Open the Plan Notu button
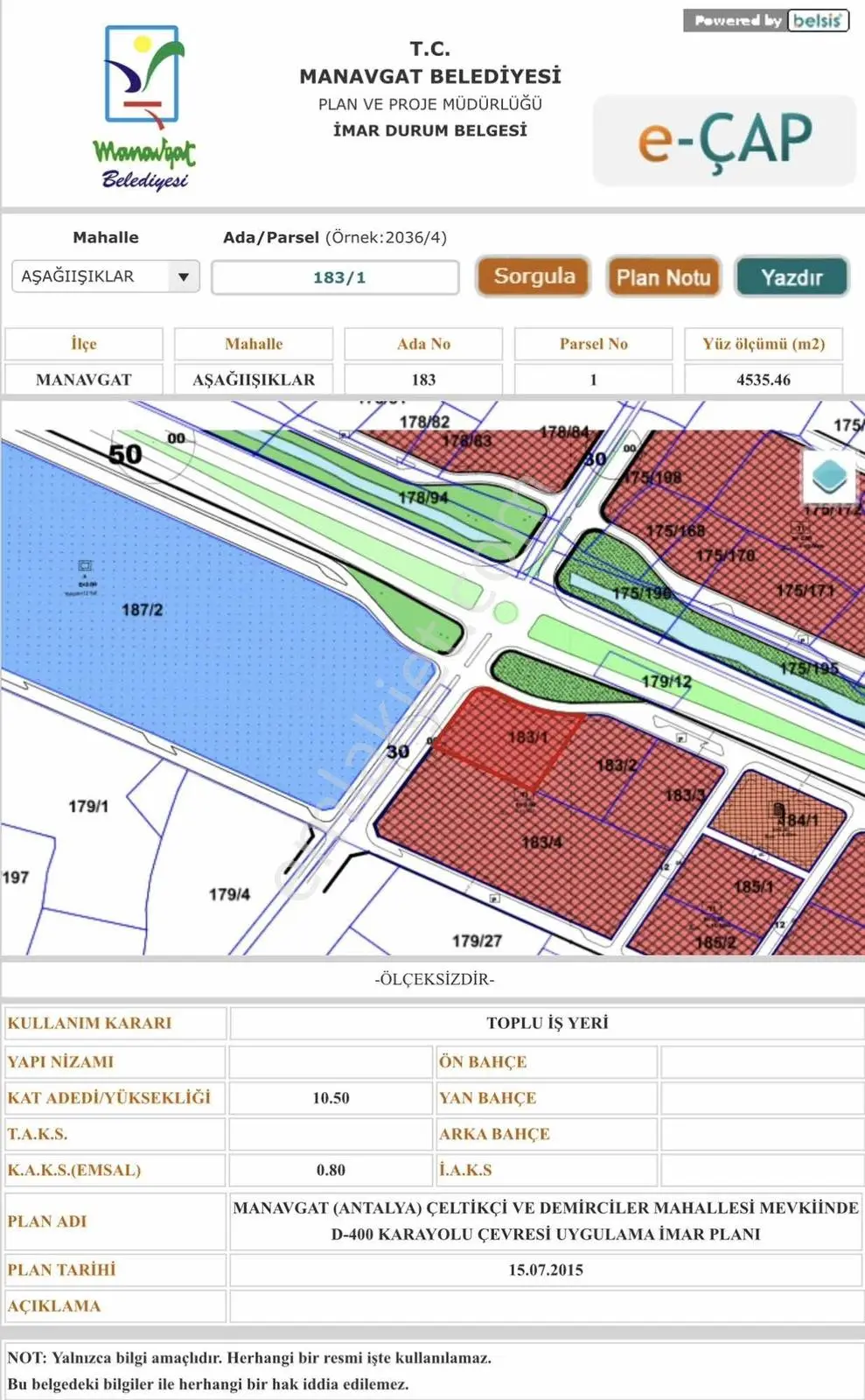The width and height of the screenshot is (865, 1400). pyautogui.click(x=664, y=276)
